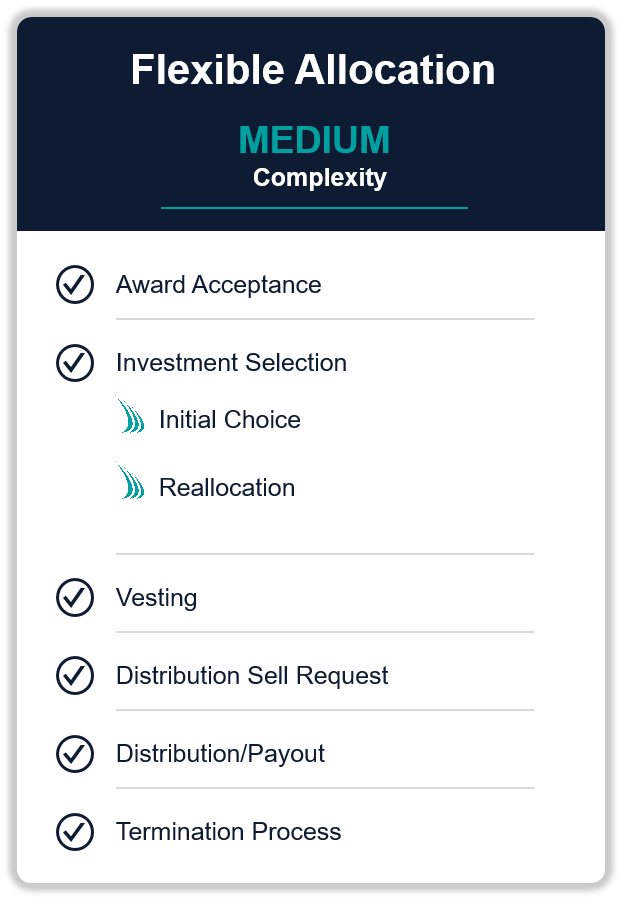Select the Award Acceptance label
Image resolution: width=622 pixels, height=900 pixels.
pos(219,285)
